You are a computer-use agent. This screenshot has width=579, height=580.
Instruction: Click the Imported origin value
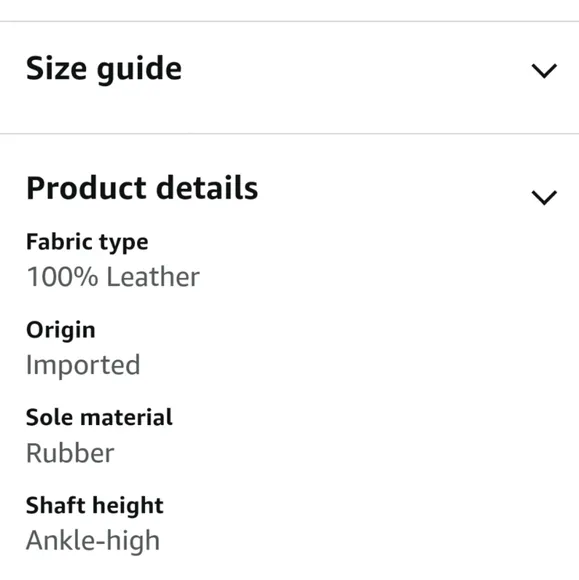83,366
